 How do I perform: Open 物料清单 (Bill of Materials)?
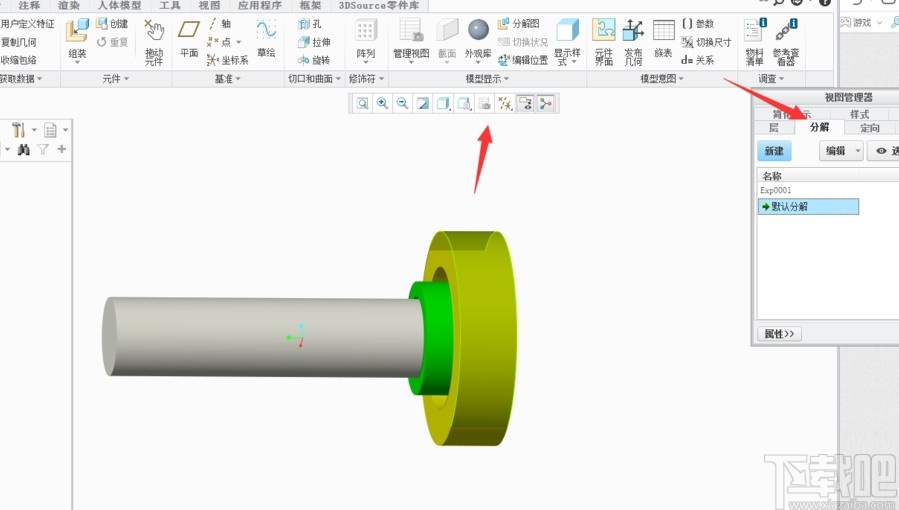point(755,41)
